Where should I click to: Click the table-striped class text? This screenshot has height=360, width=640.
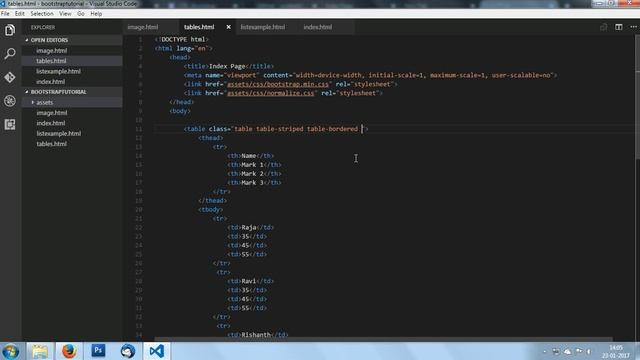280,129
